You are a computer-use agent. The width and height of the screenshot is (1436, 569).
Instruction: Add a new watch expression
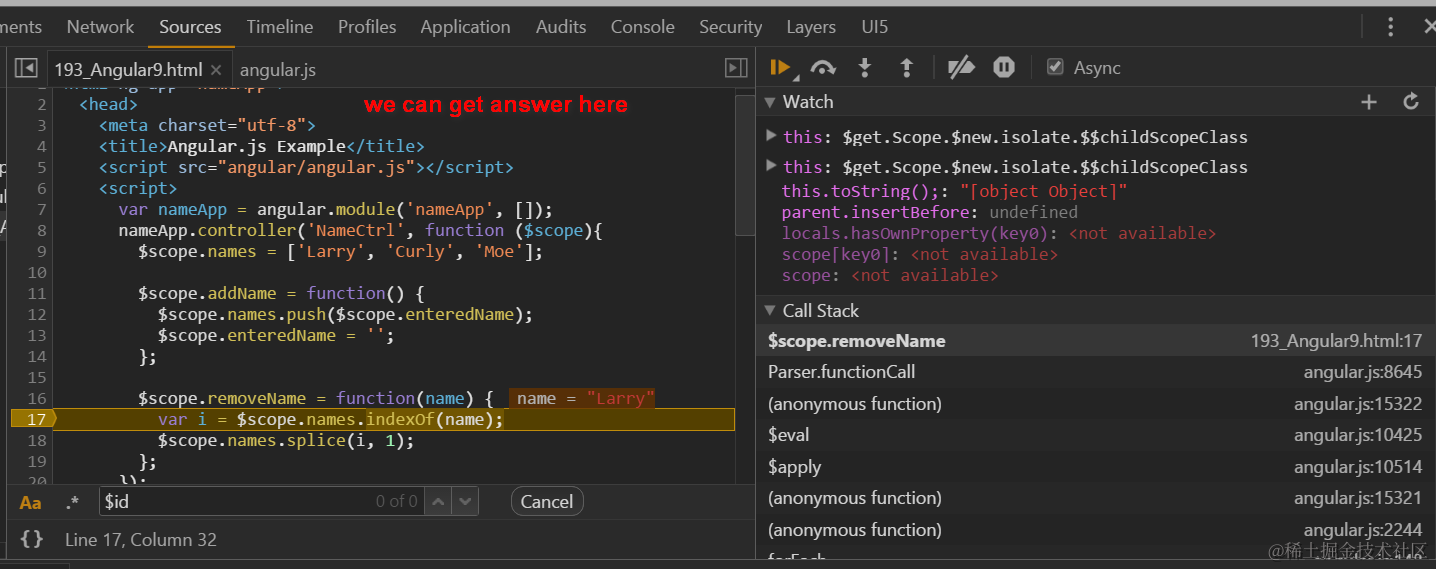(1369, 102)
